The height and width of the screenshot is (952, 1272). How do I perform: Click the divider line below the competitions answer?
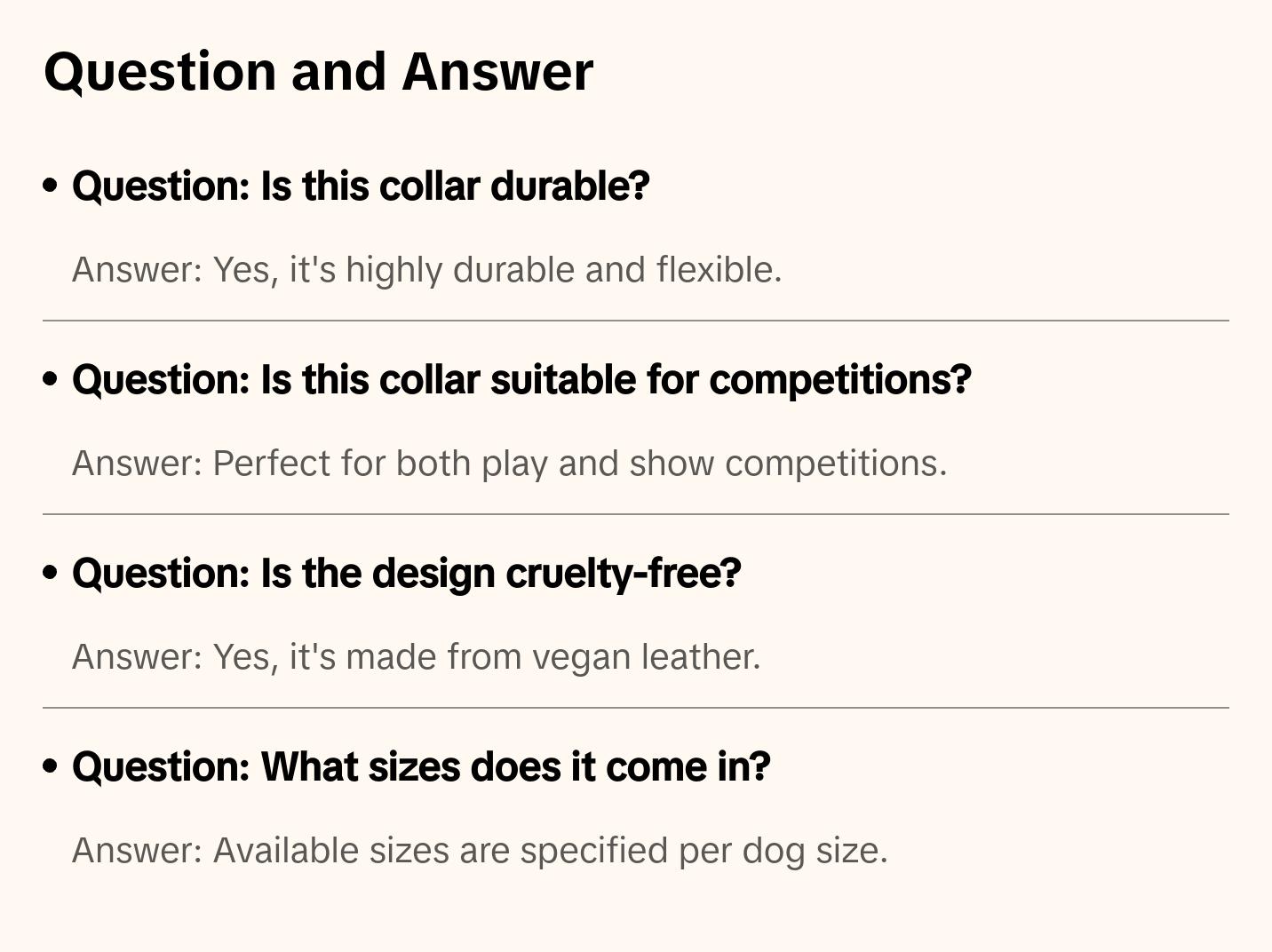(x=636, y=514)
